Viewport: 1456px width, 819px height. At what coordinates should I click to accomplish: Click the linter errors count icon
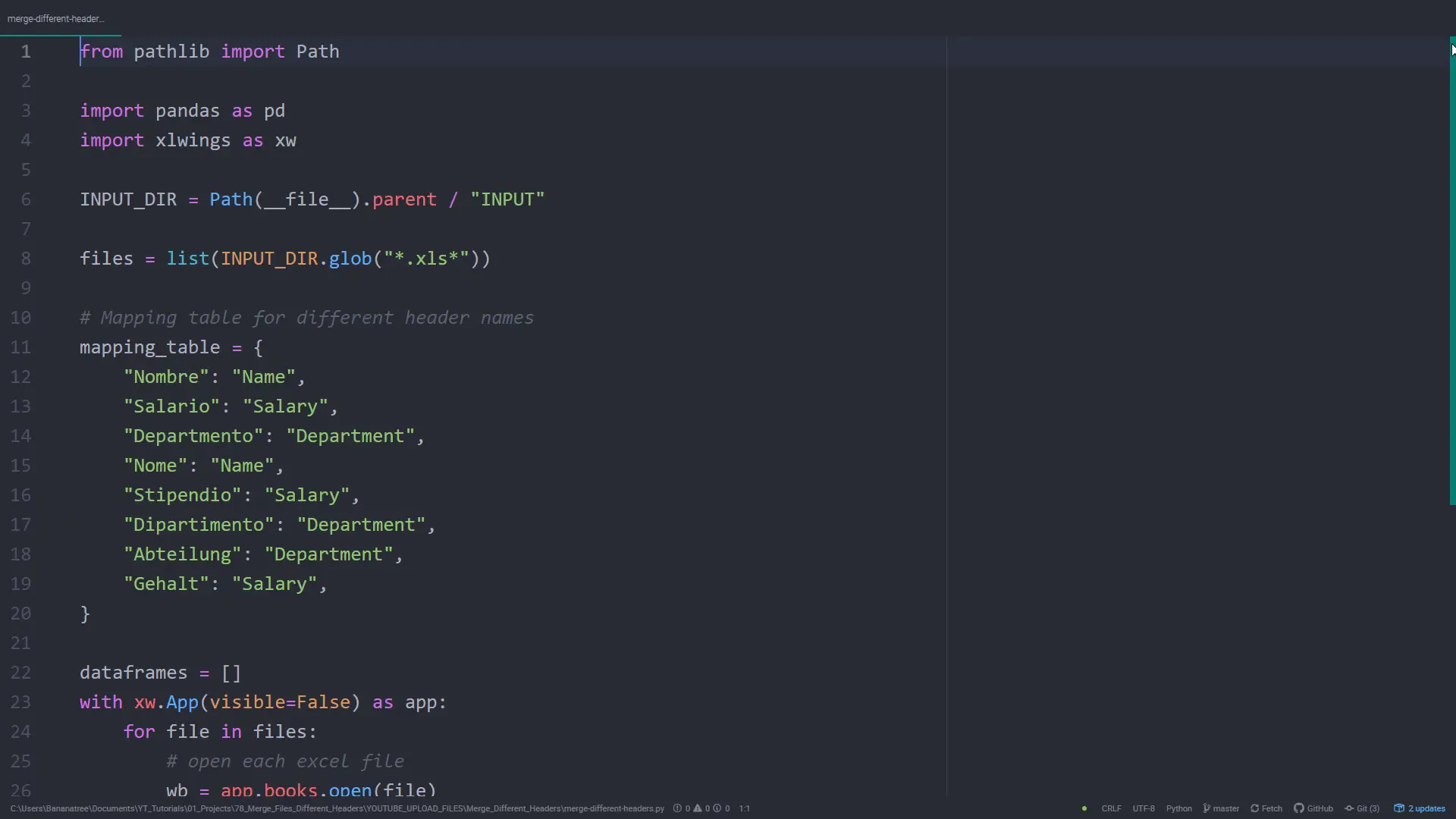677,808
